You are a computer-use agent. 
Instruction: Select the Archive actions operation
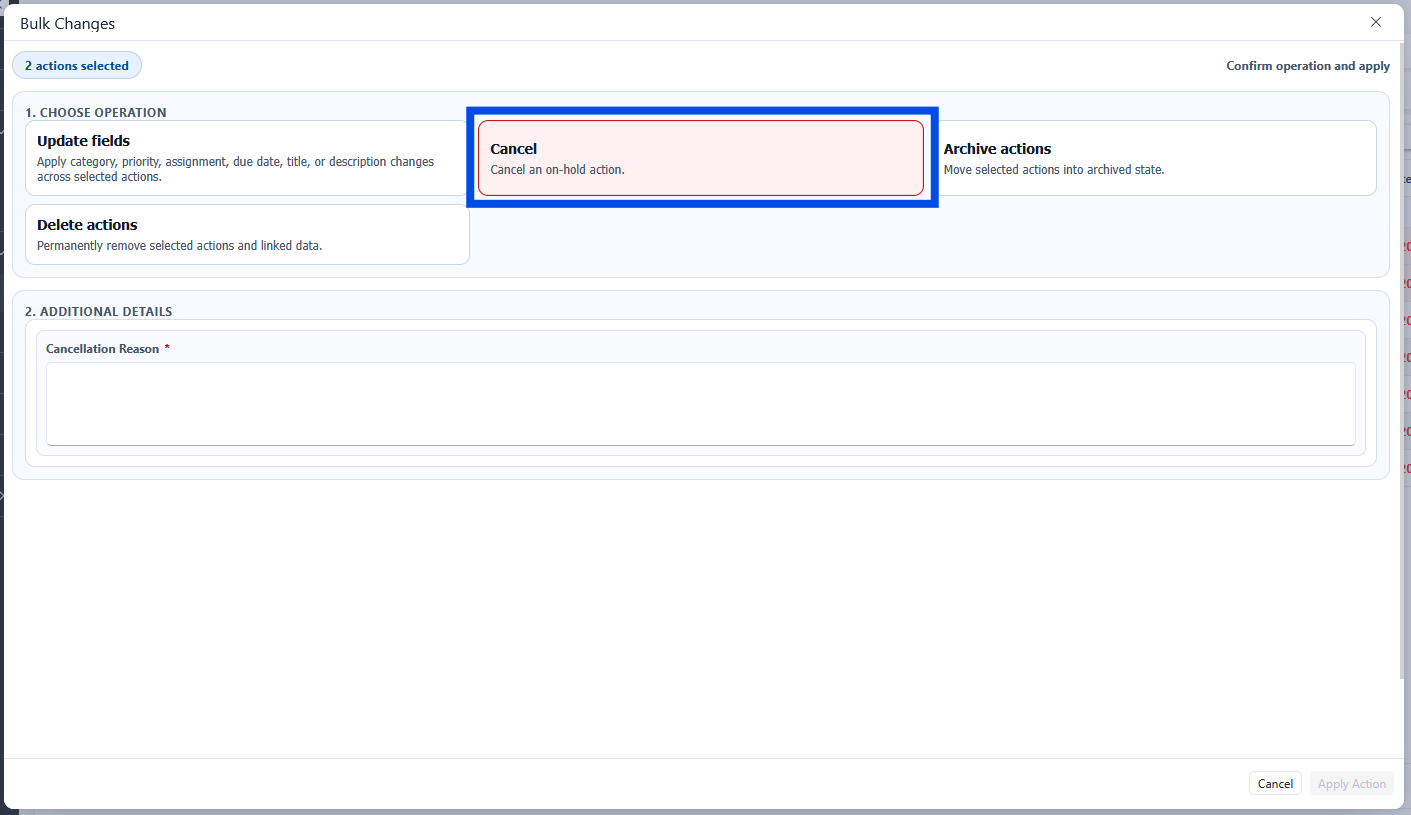point(1155,158)
